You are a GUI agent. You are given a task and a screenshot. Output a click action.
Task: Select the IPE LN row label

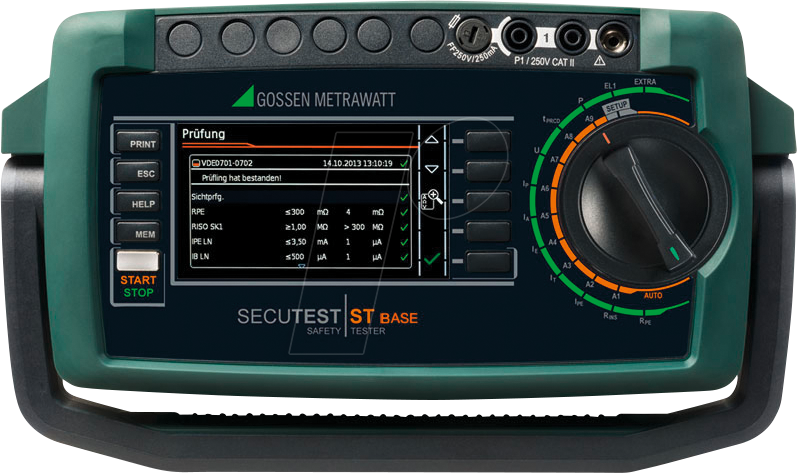[x=202, y=241]
